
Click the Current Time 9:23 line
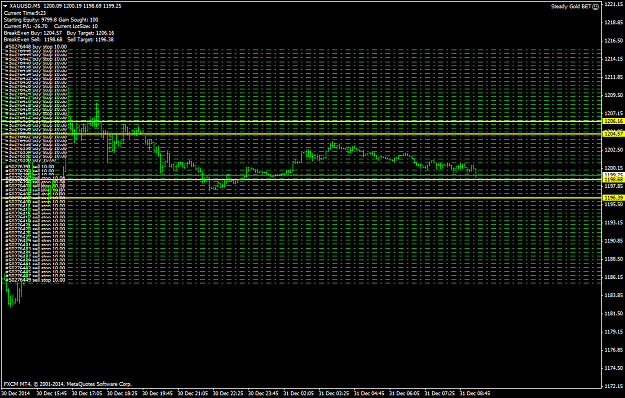(x=25, y=13)
